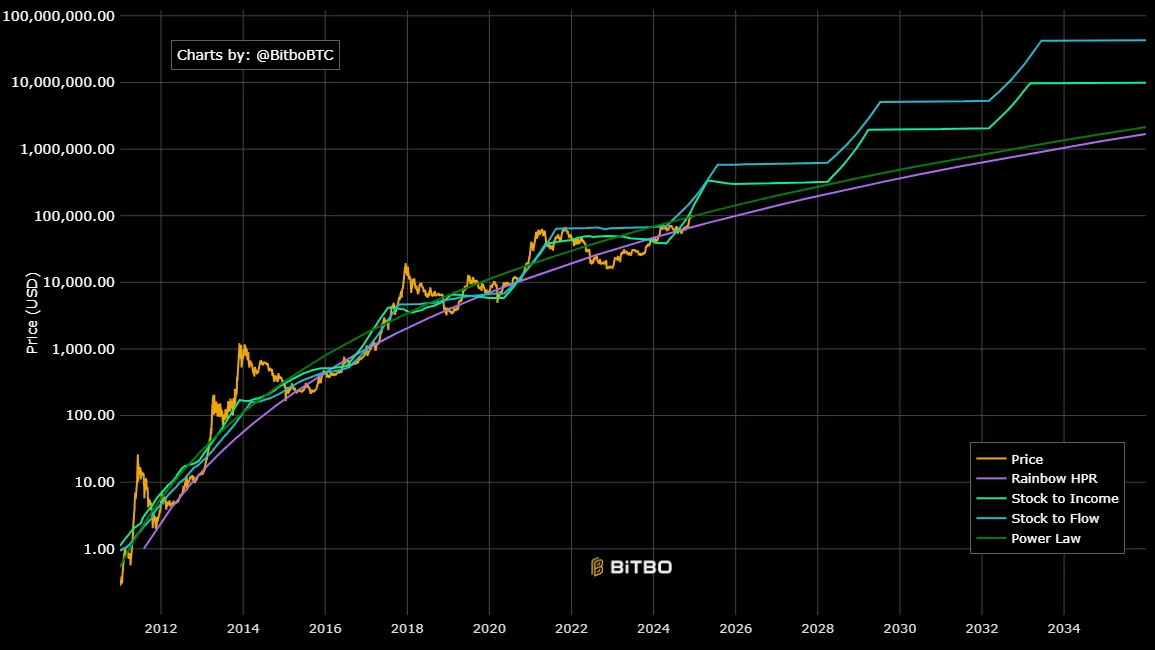The image size is (1155, 650).
Task: Open the Stock to Income legend entry
Action: point(1045,498)
